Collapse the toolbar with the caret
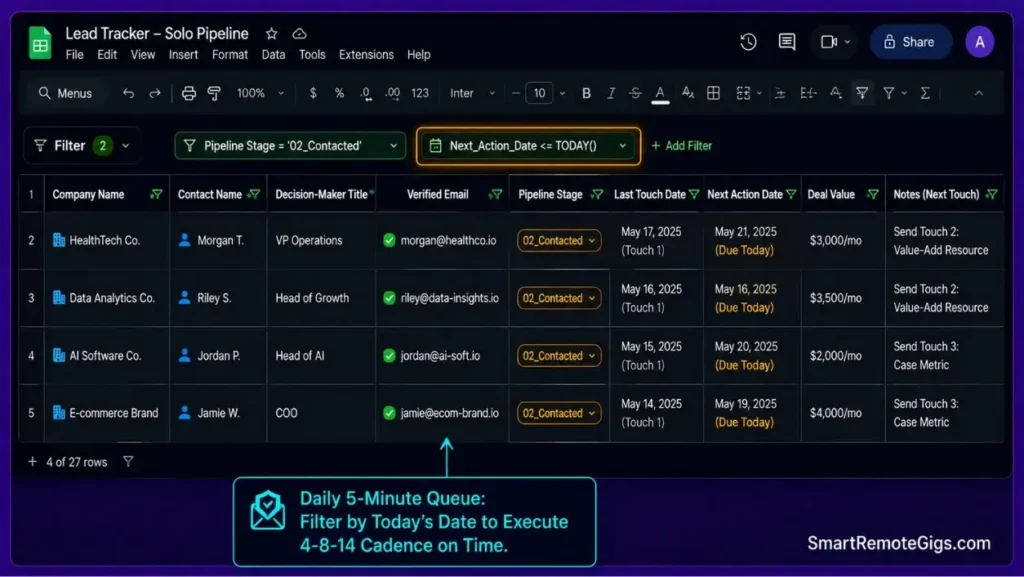 [978, 93]
